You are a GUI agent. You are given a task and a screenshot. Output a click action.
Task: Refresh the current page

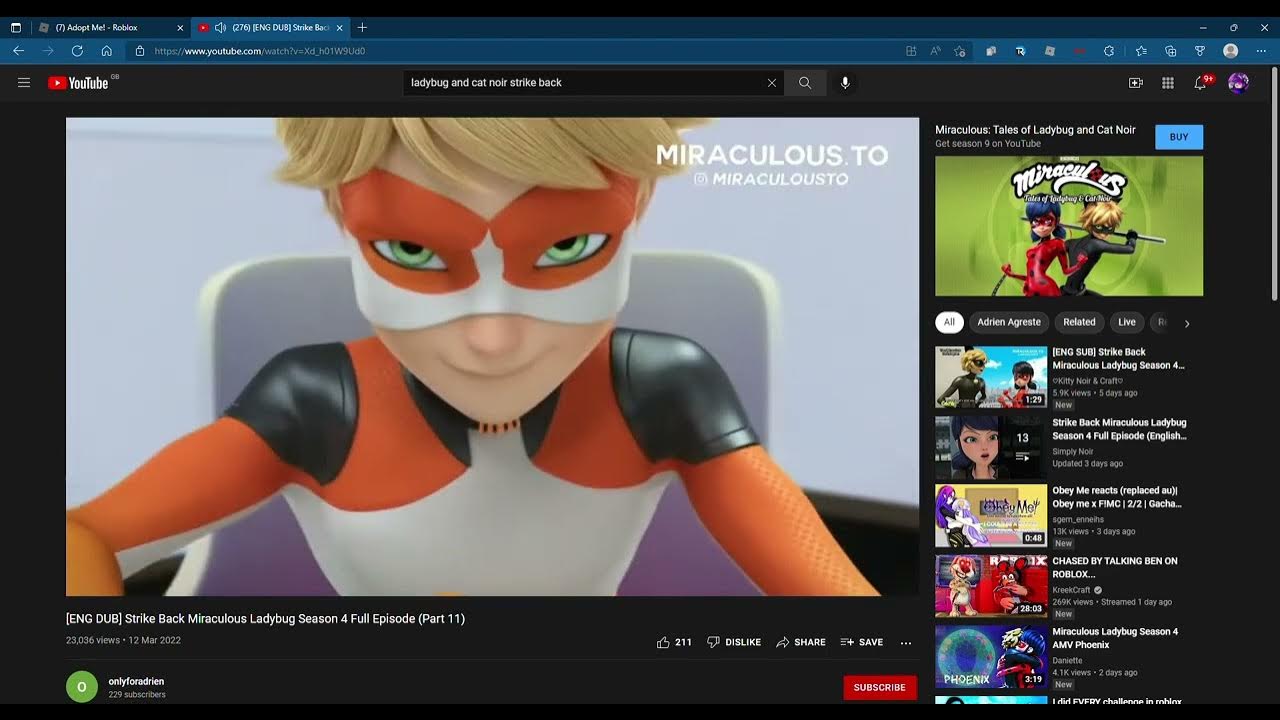[x=77, y=51]
